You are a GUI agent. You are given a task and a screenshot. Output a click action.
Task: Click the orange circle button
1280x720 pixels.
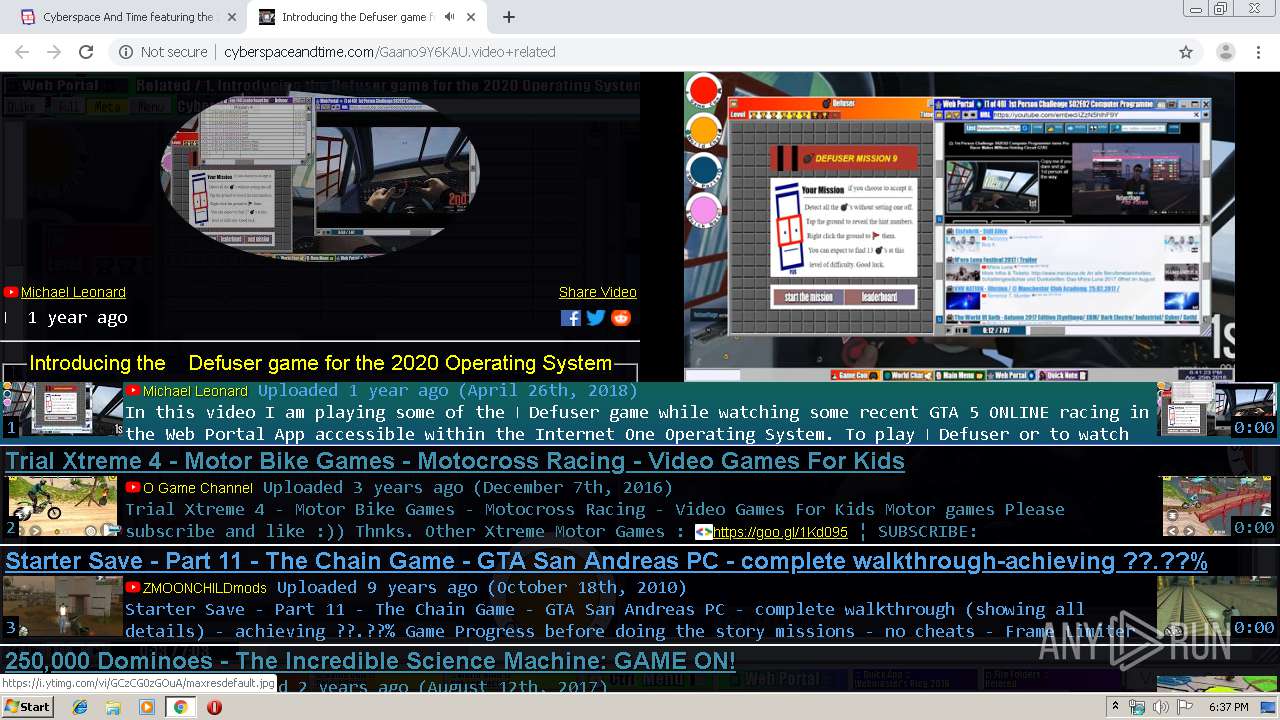(704, 130)
